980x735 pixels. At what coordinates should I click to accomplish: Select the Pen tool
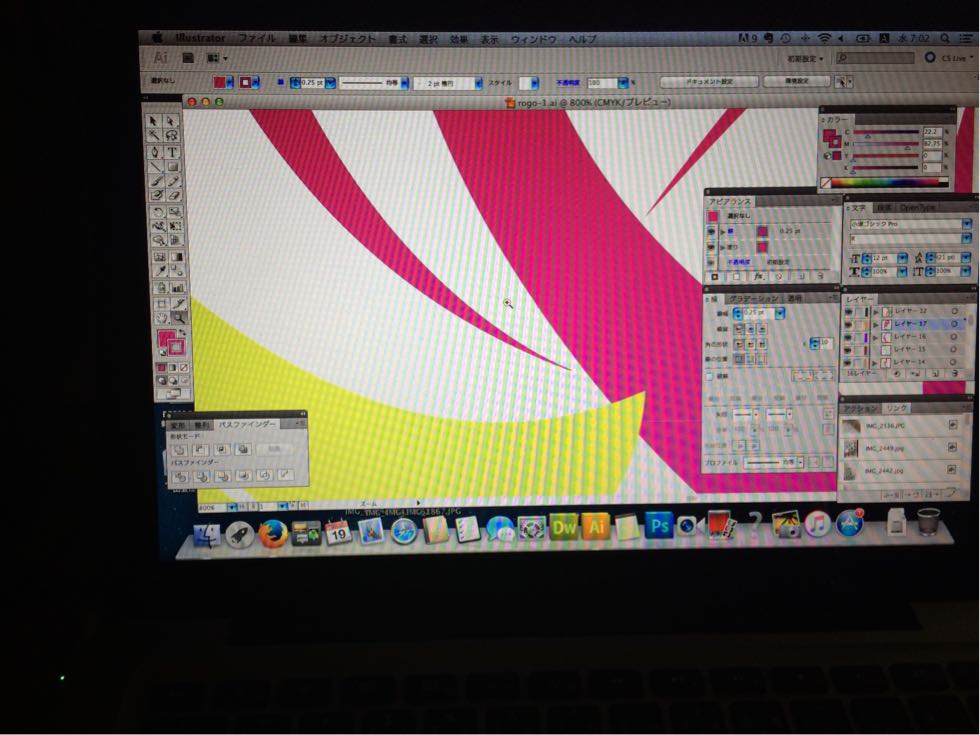click(155, 151)
